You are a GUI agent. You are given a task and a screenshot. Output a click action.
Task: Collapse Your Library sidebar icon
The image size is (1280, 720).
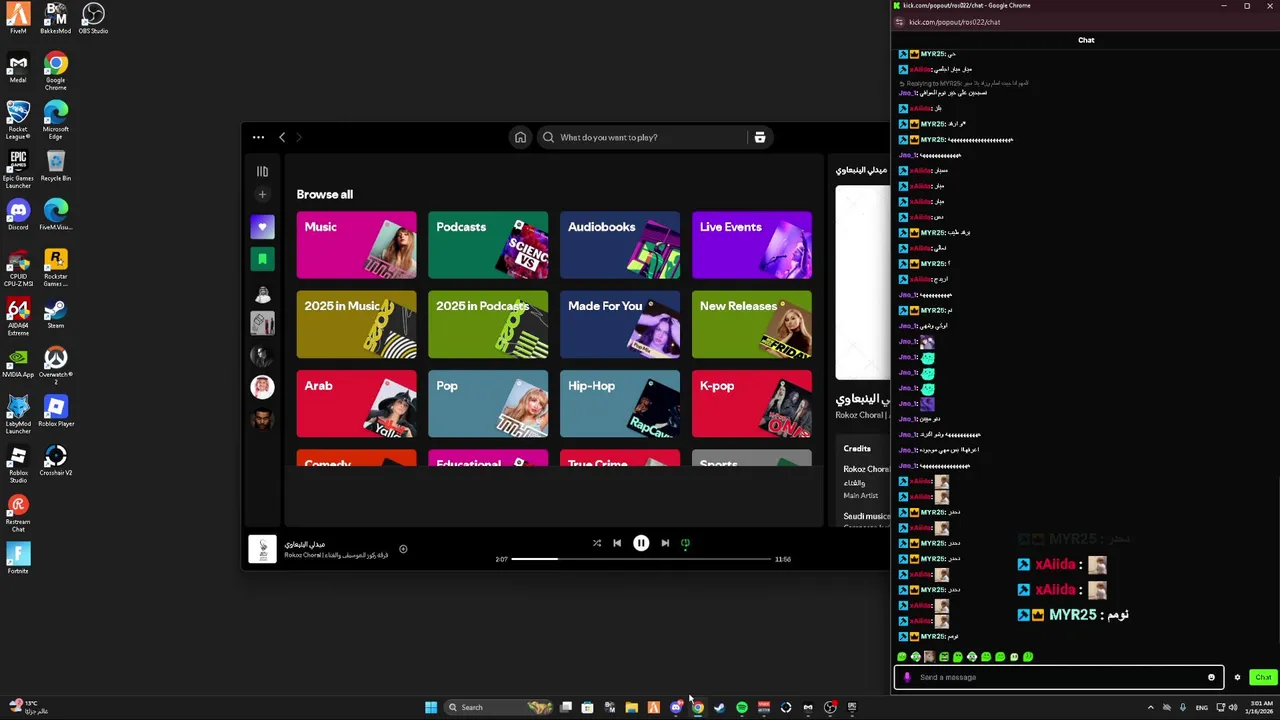[262, 172]
